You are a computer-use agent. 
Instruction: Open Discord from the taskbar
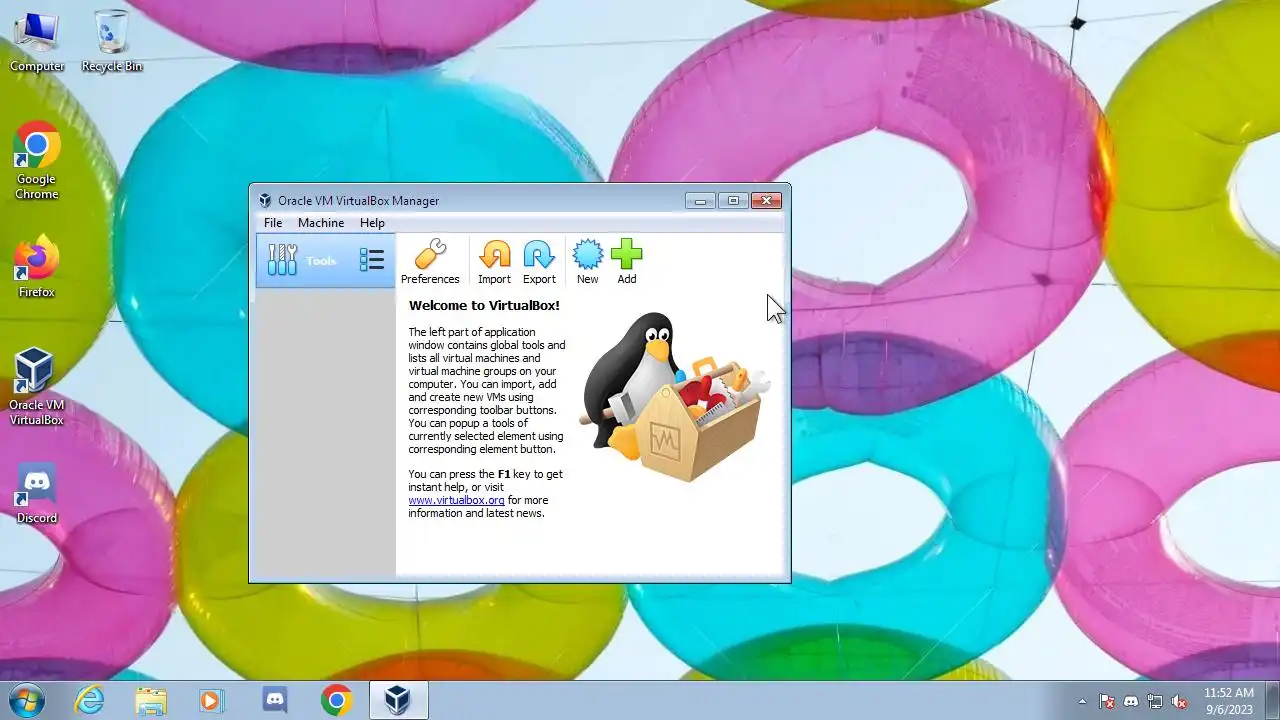click(x=275, y=700)
